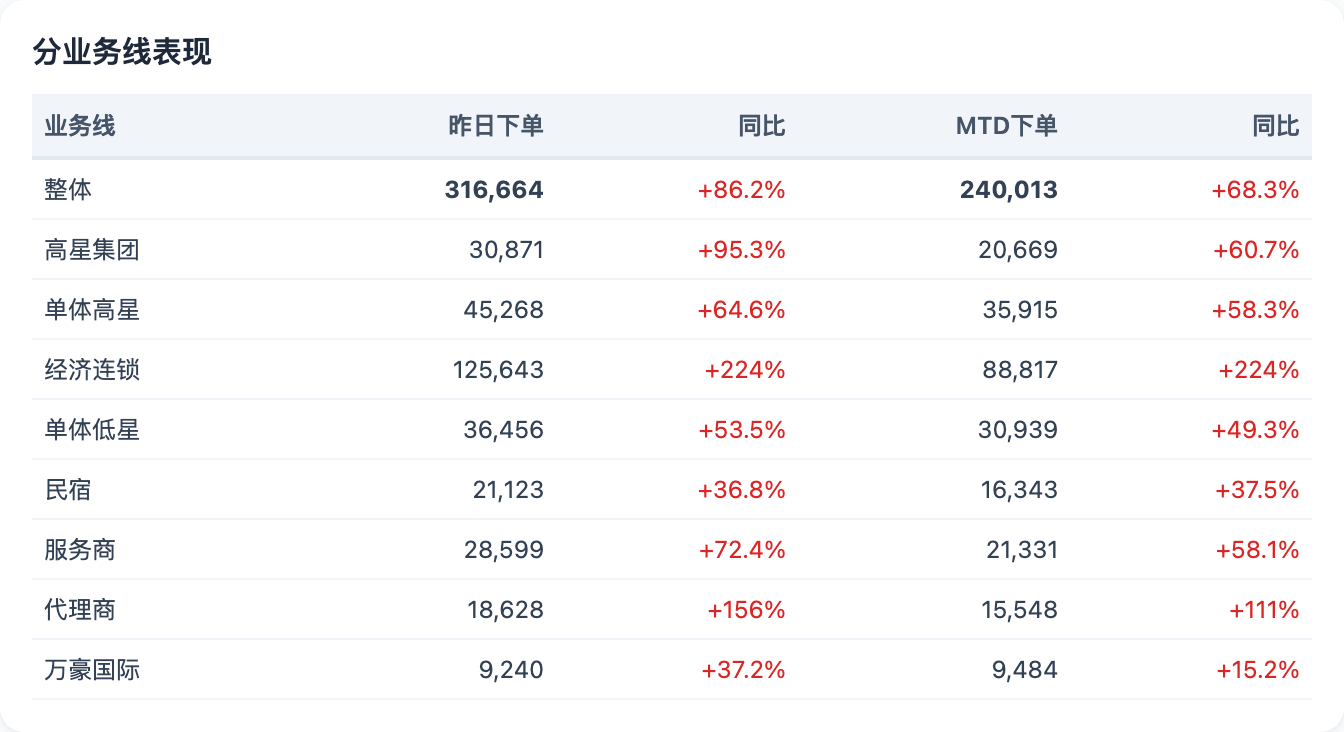This screenshot has width=1344, height=732.
Task: Click the 业务线 column header
Action: click(80, 126)
